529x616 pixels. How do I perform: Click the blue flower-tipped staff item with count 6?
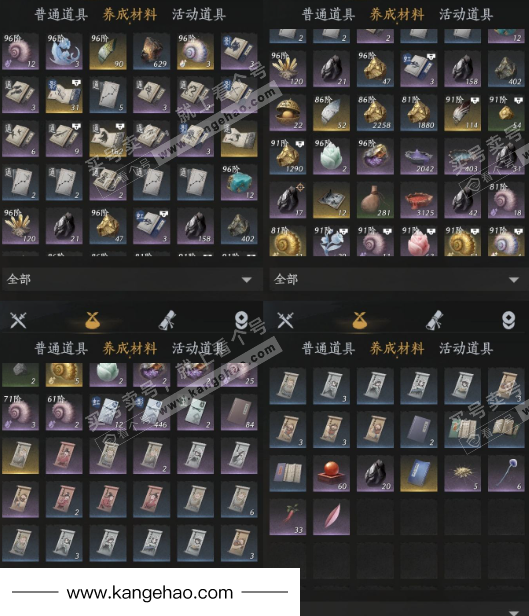click(x=506, y=474)
